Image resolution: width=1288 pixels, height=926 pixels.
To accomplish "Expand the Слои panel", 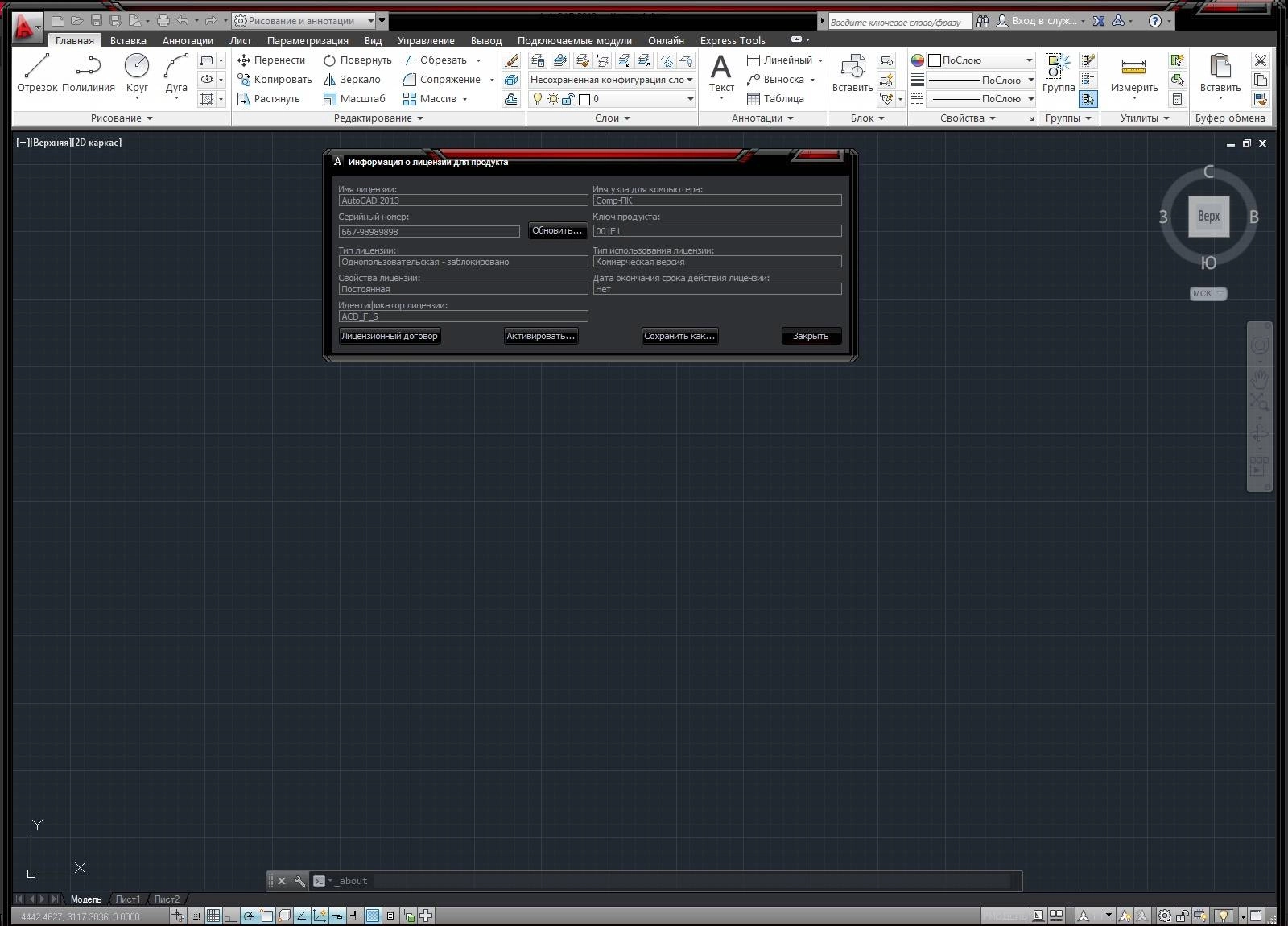I will click(x=613, y=118).
